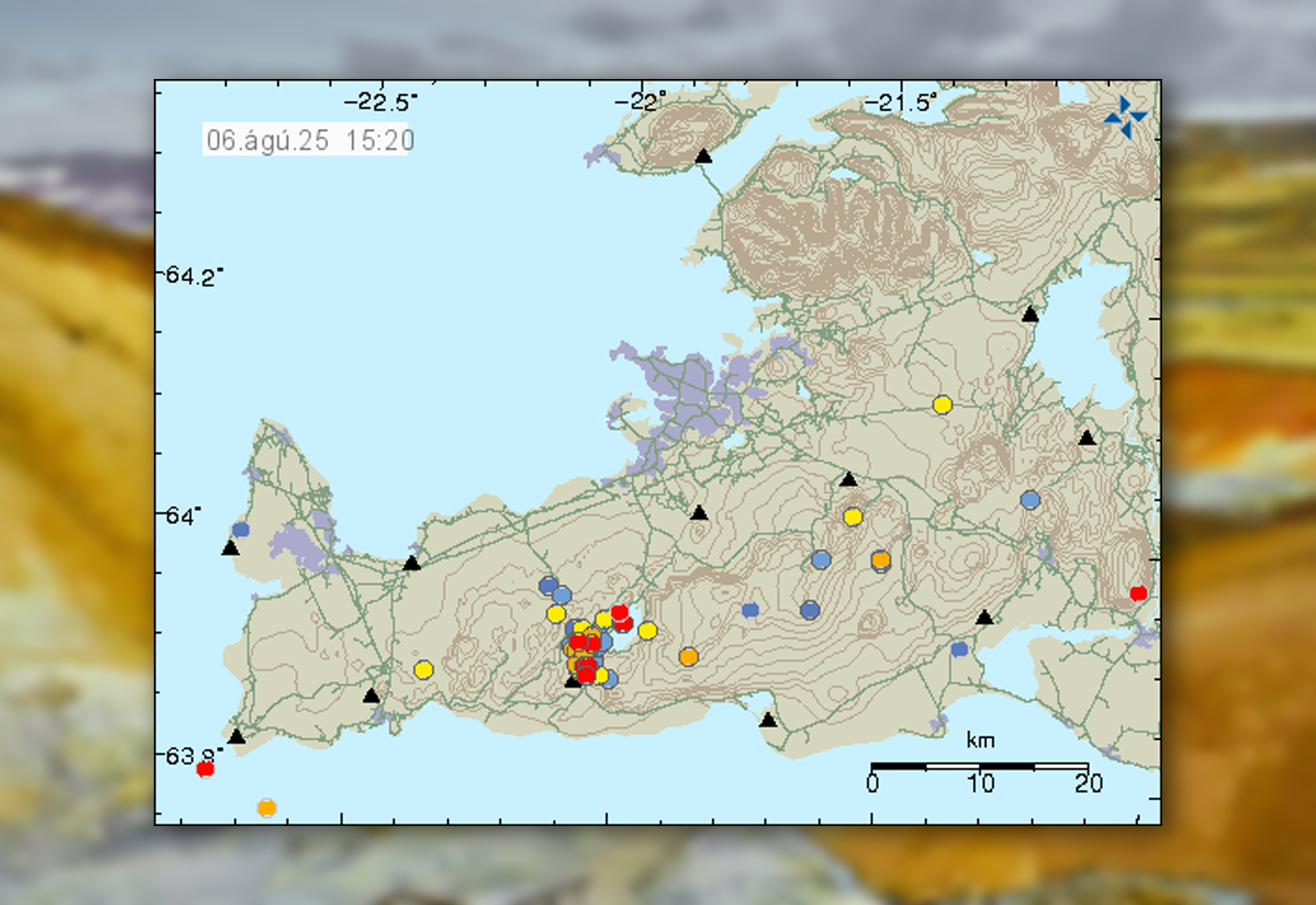Select the lone orange dot east of the quake cluster
Image resolution: width=1316 pixels, height=905 pixels.
coord(688,657)
